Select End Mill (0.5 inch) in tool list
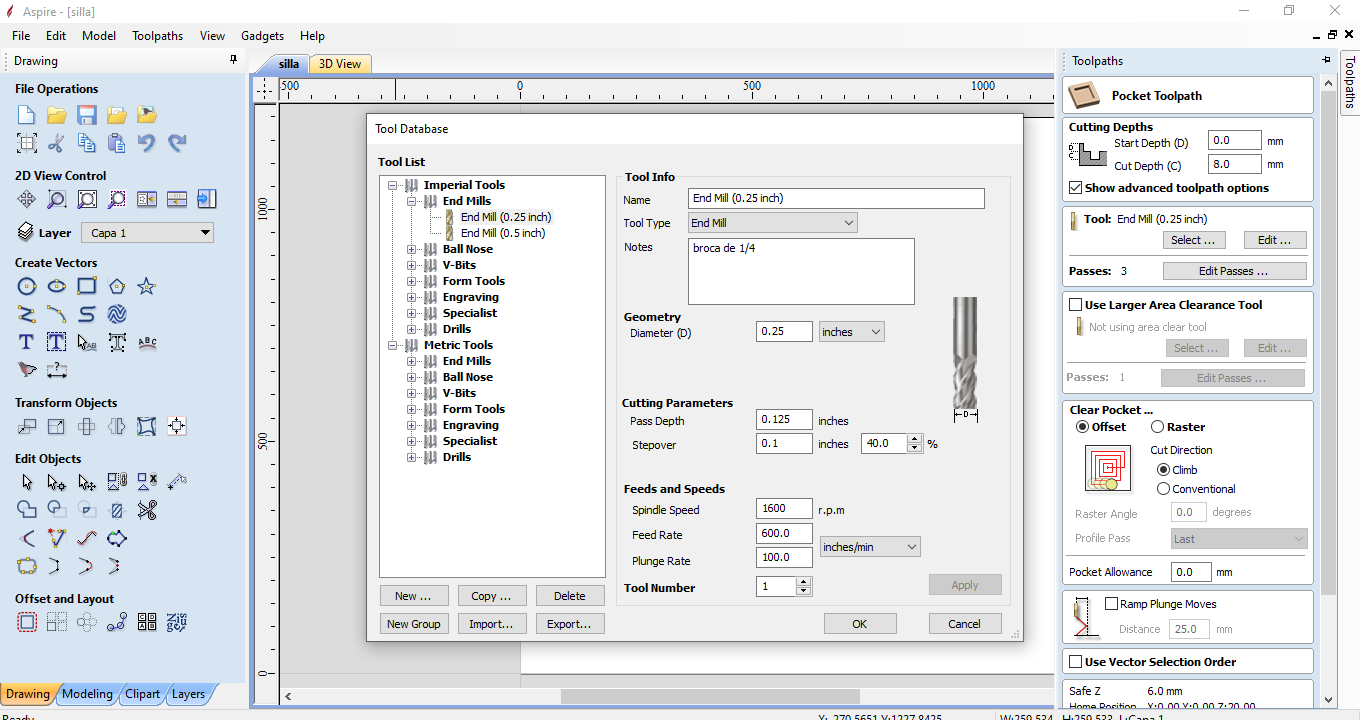Image resolution: width=1360 pixels, height=720 pixels. click(503, 233)
